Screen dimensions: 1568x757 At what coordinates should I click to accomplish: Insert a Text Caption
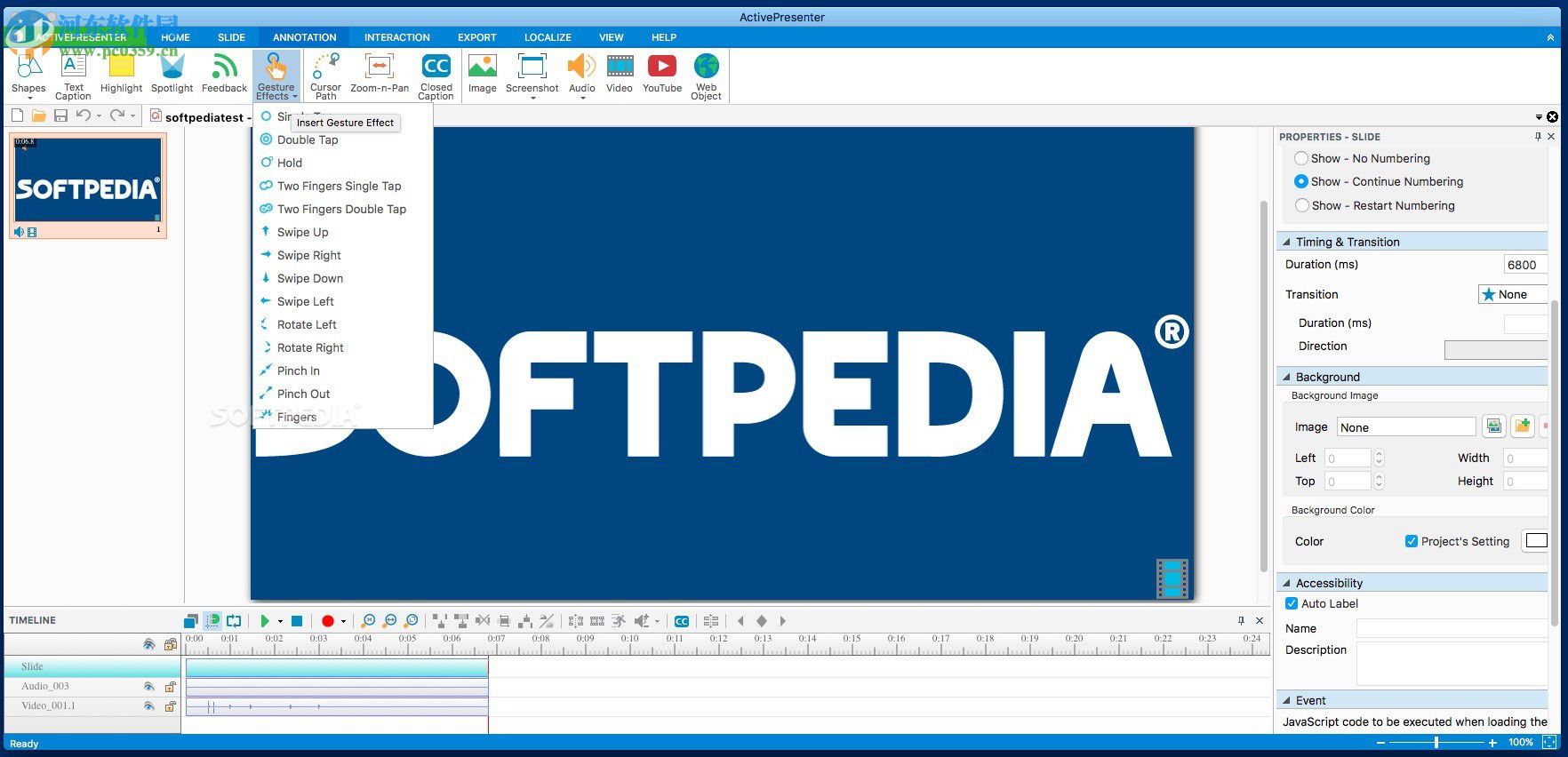pyautogui.click(x=73, y=75)
